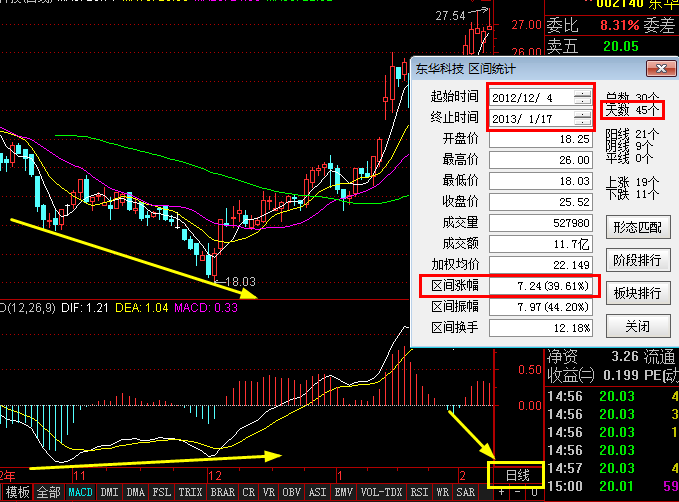Click month marker 12 on time axis
679x502 pixels.
[x=215, y=476]
